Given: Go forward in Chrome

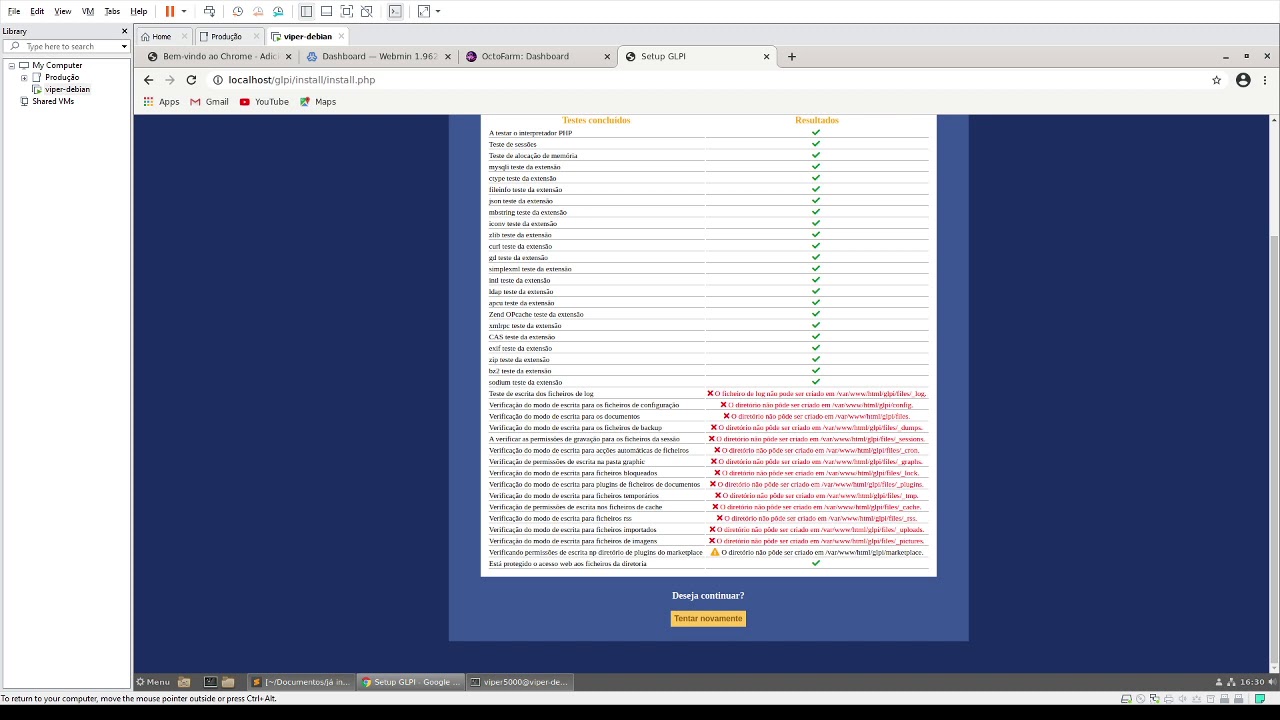Looking at the screenshot, I should [169, 80].
